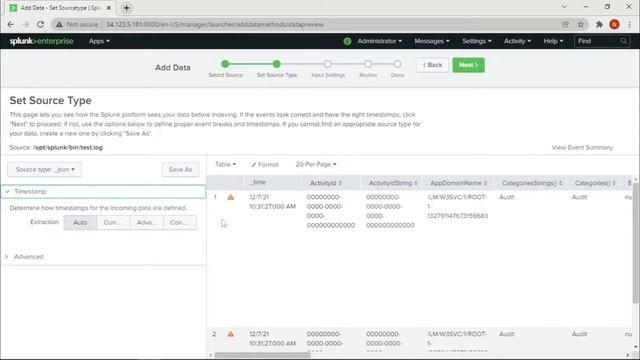
Task: Sort by ActivityId column arrows
Action: click(340, 183)
